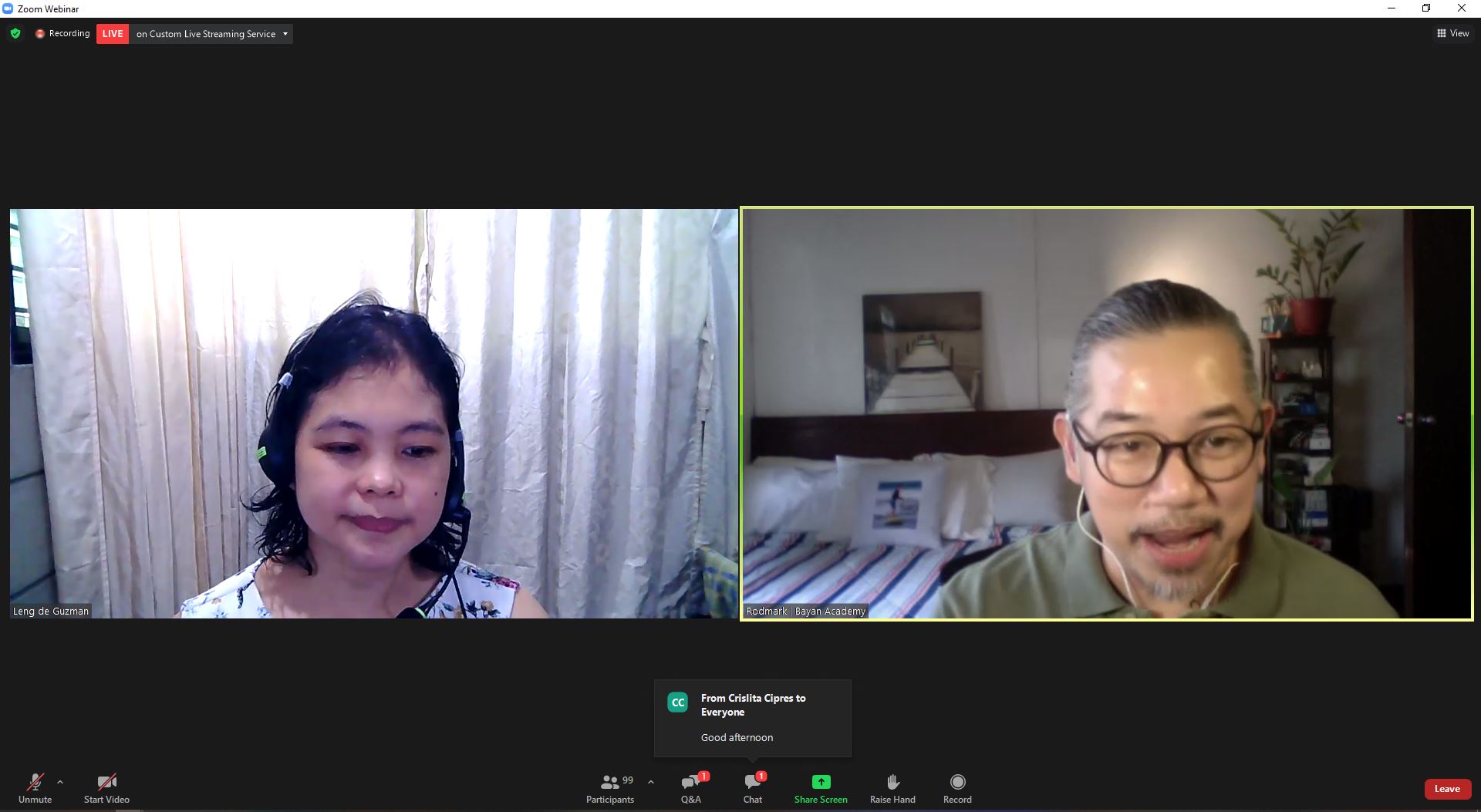The image size is (1481, 812).
Task: Click the Rodmark | Bayan Academy name label
Action: (x=805, y=611)
